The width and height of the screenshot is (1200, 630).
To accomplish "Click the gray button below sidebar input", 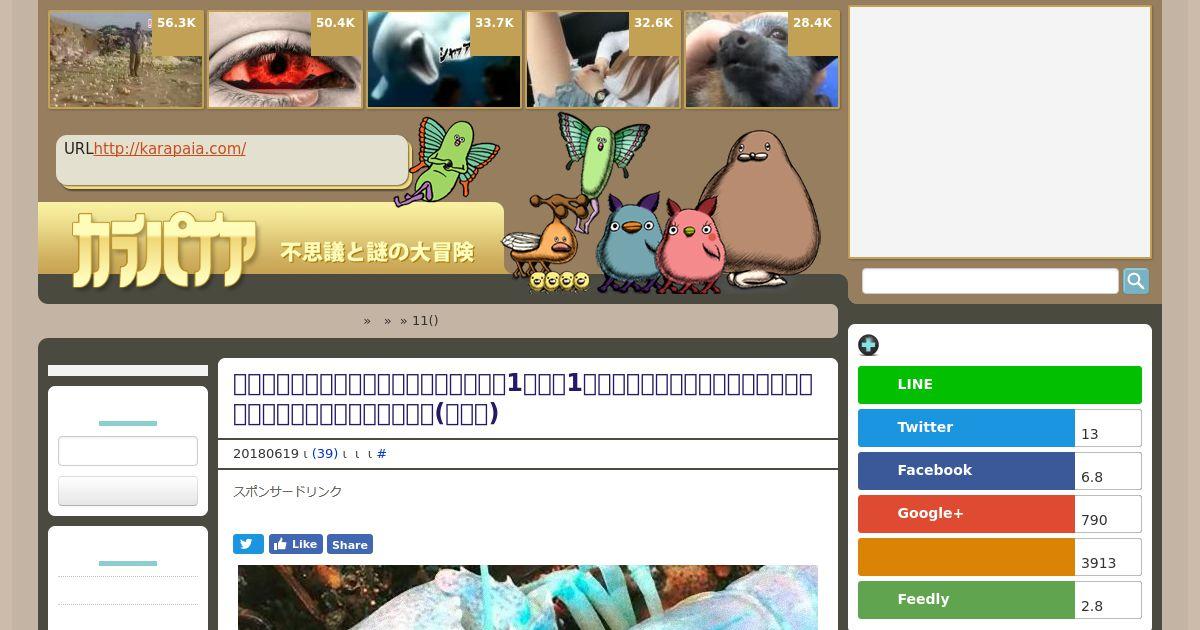I will coord(128,491).
